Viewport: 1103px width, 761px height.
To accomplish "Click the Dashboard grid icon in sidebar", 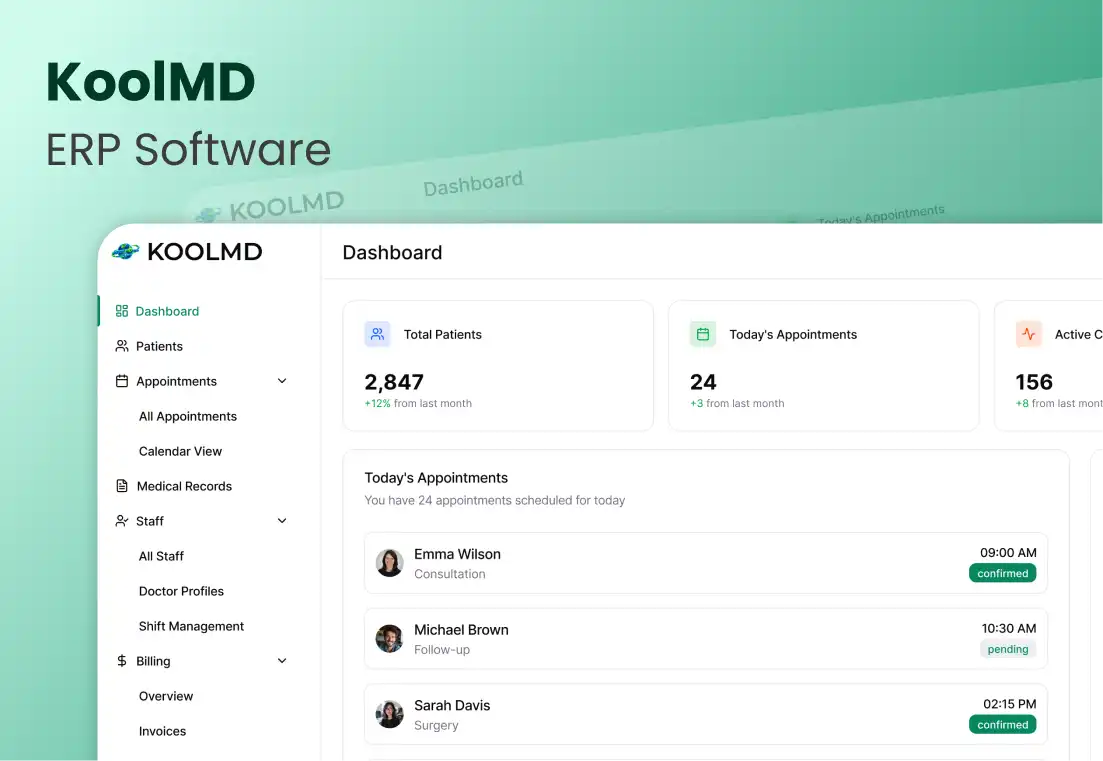I will coord(122,311).
